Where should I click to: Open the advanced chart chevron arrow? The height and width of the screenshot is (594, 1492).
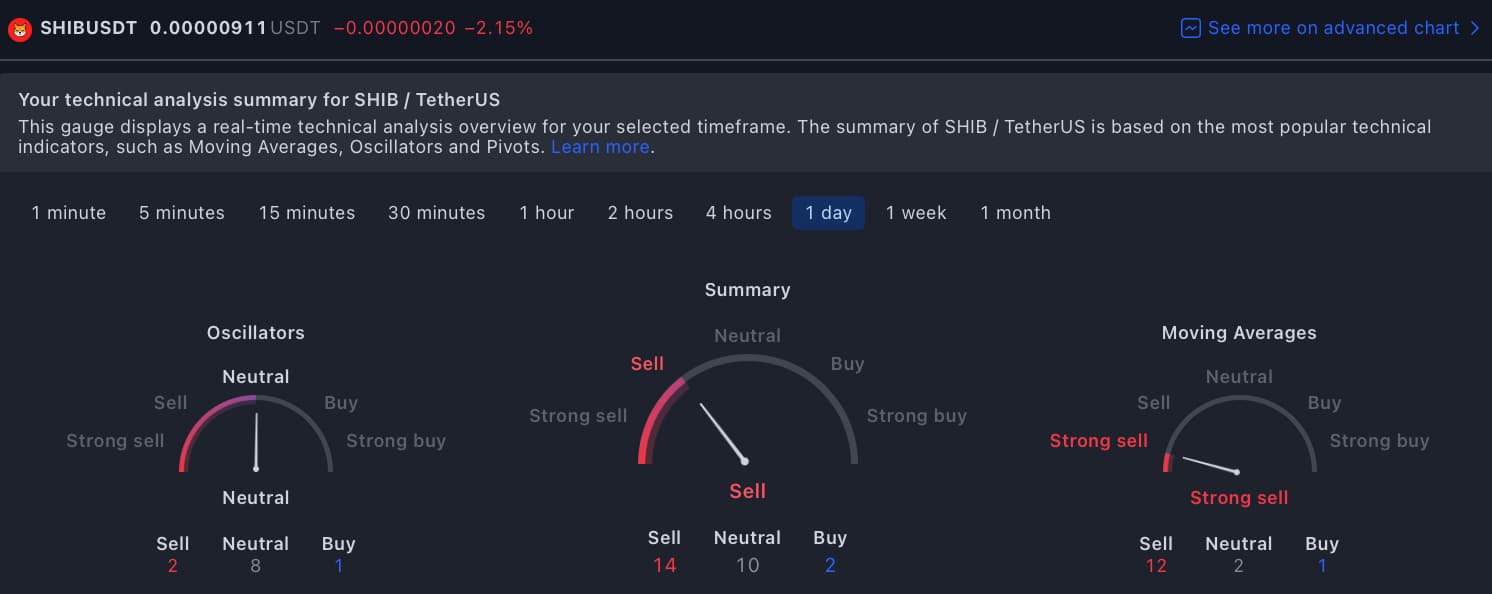click(1475, 28)
